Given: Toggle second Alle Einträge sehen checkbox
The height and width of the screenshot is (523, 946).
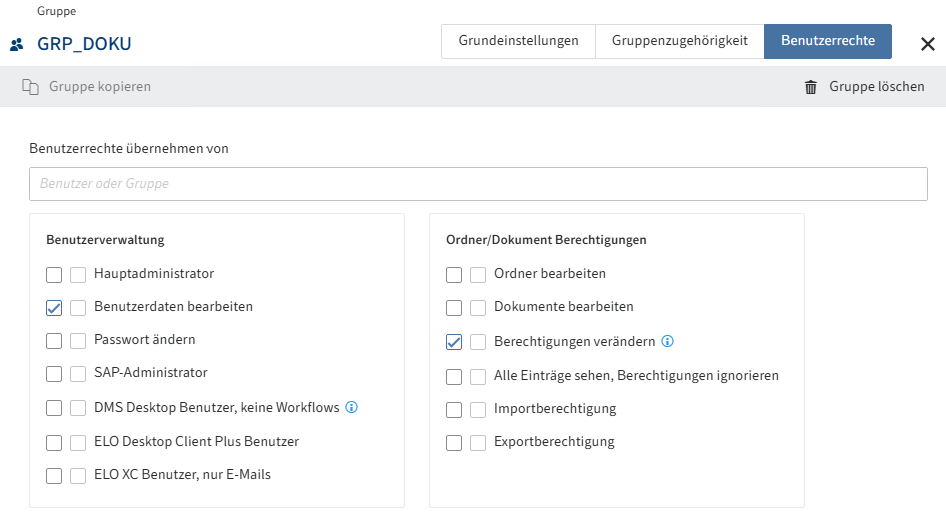Looking at the screenshot, I should [478, 377].
